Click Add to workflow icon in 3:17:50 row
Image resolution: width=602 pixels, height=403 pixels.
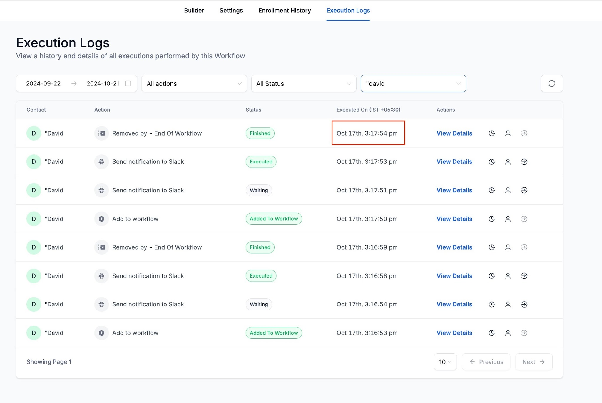[x=101, y=219]
